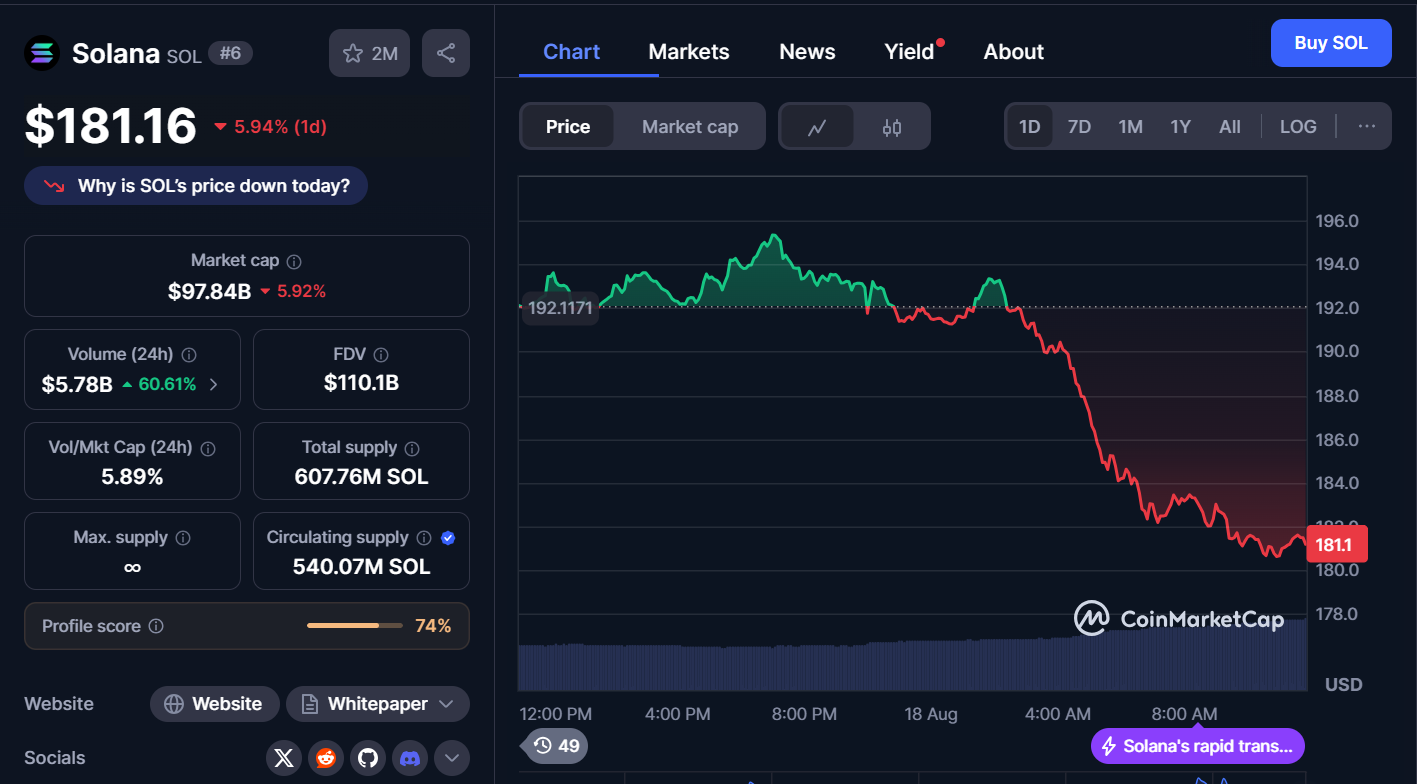Open the Yield tab

(910, 52)
